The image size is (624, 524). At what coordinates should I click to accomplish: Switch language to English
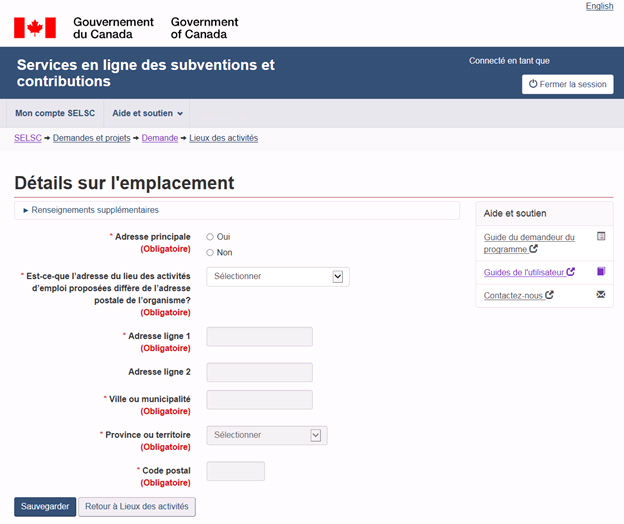[599, 6]
